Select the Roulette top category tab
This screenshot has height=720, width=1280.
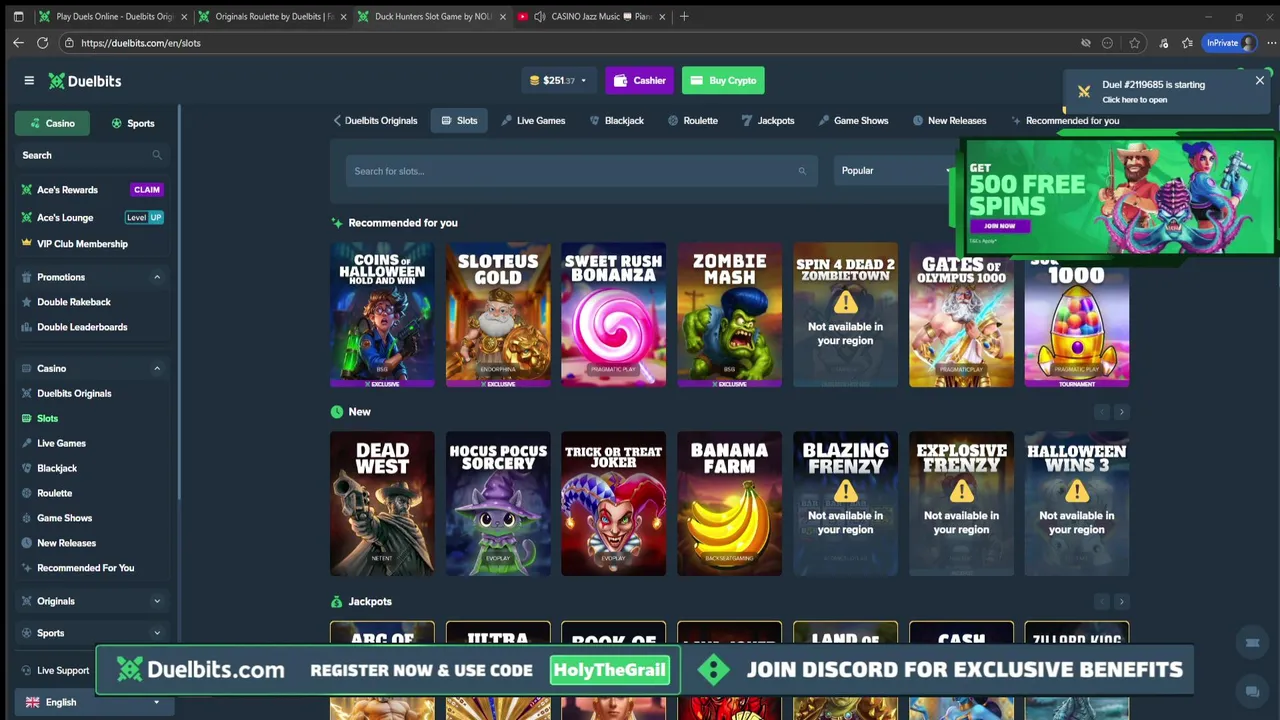pyautogui.click(x=692, y=121)
